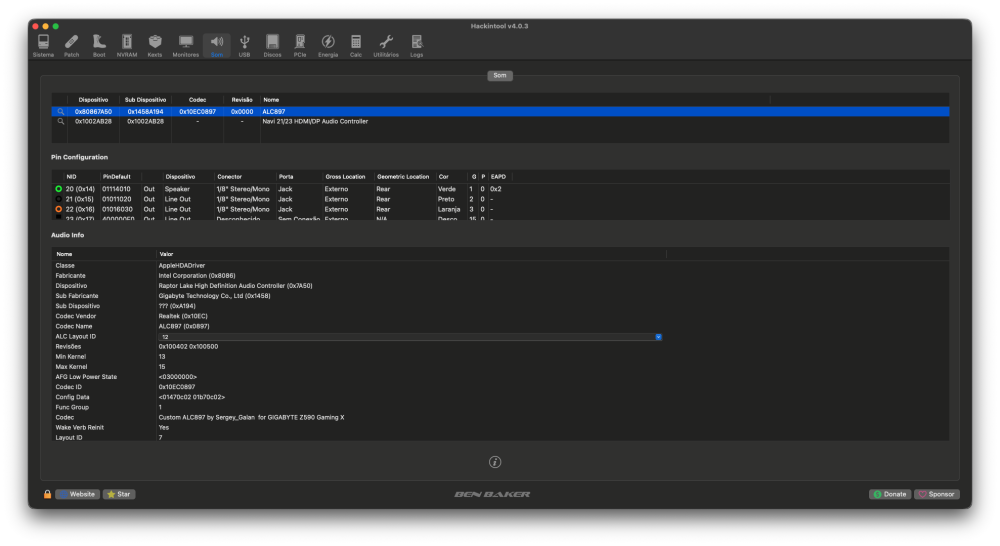The image size is (1000, 546).
Task: Select PinDefault value 01114010
Action: (116, 189)
